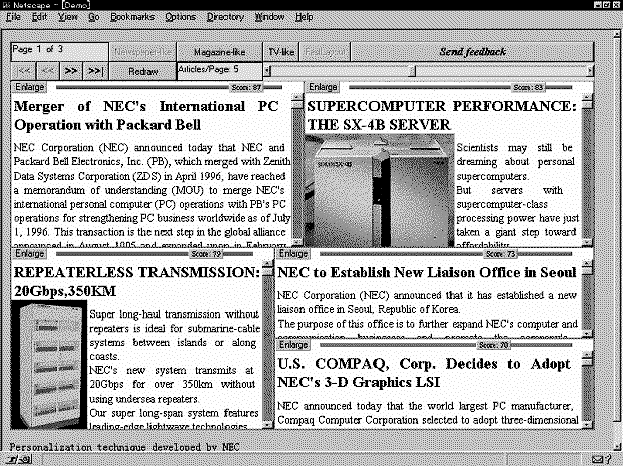Click the mail envelope icon in status bar
The height and width of the screenshot is (466, 623).
click(600, 459)
